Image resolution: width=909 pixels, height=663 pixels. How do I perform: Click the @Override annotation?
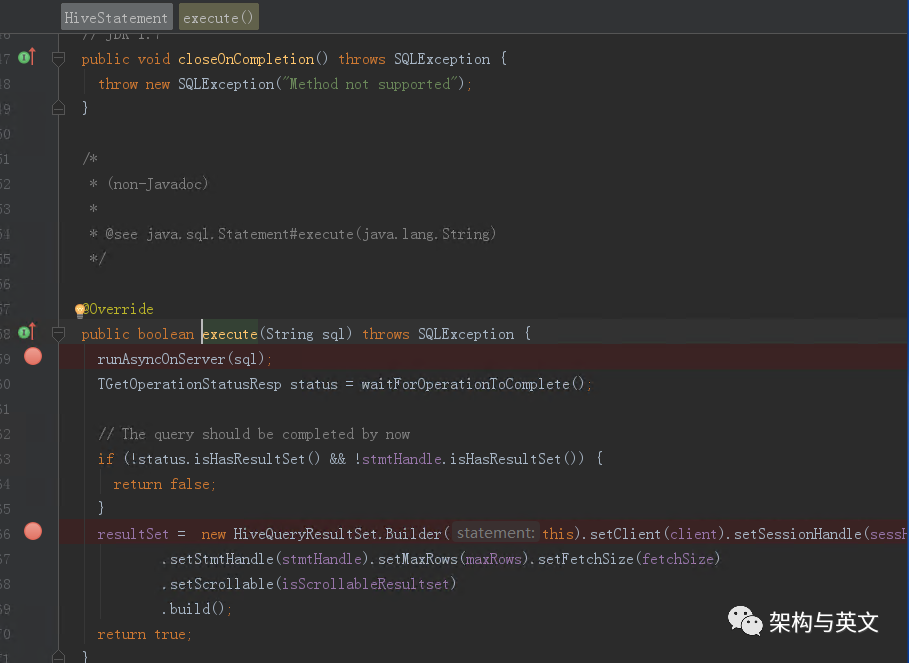pos(118,309)
